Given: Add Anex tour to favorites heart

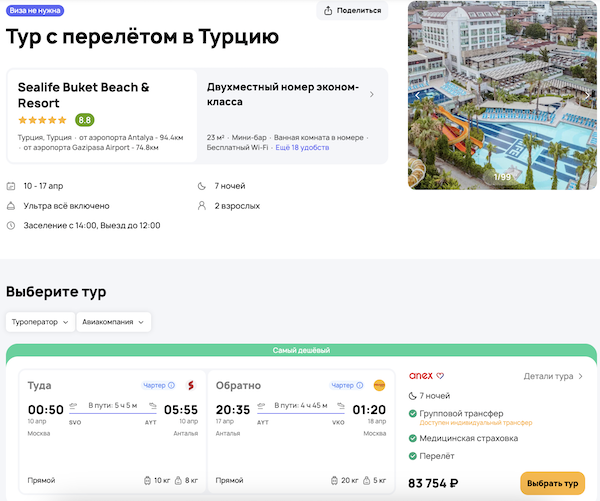Looking at the screenshot, I should point(440,376).
